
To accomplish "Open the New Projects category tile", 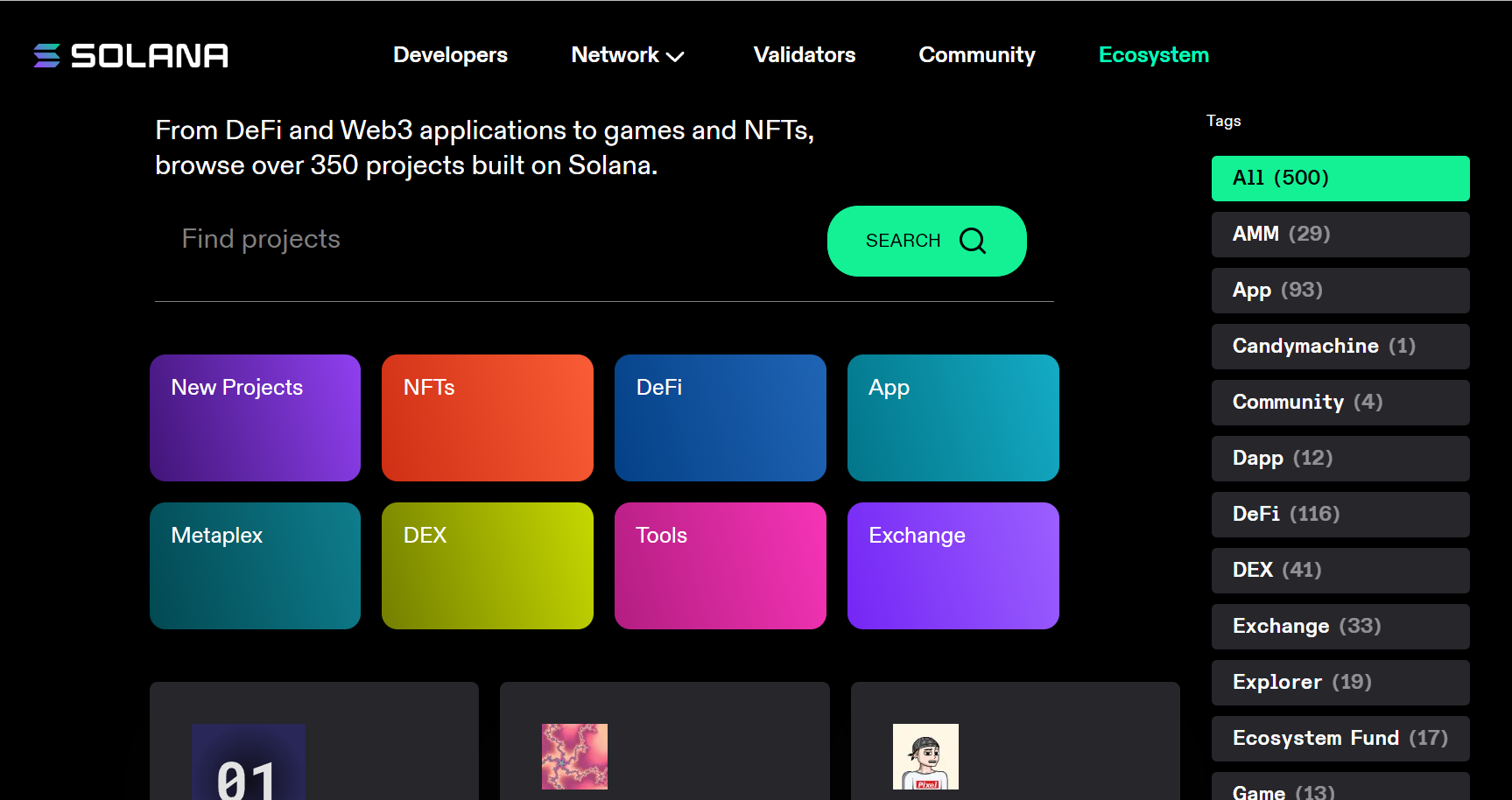I will click(x=255, y=418).
